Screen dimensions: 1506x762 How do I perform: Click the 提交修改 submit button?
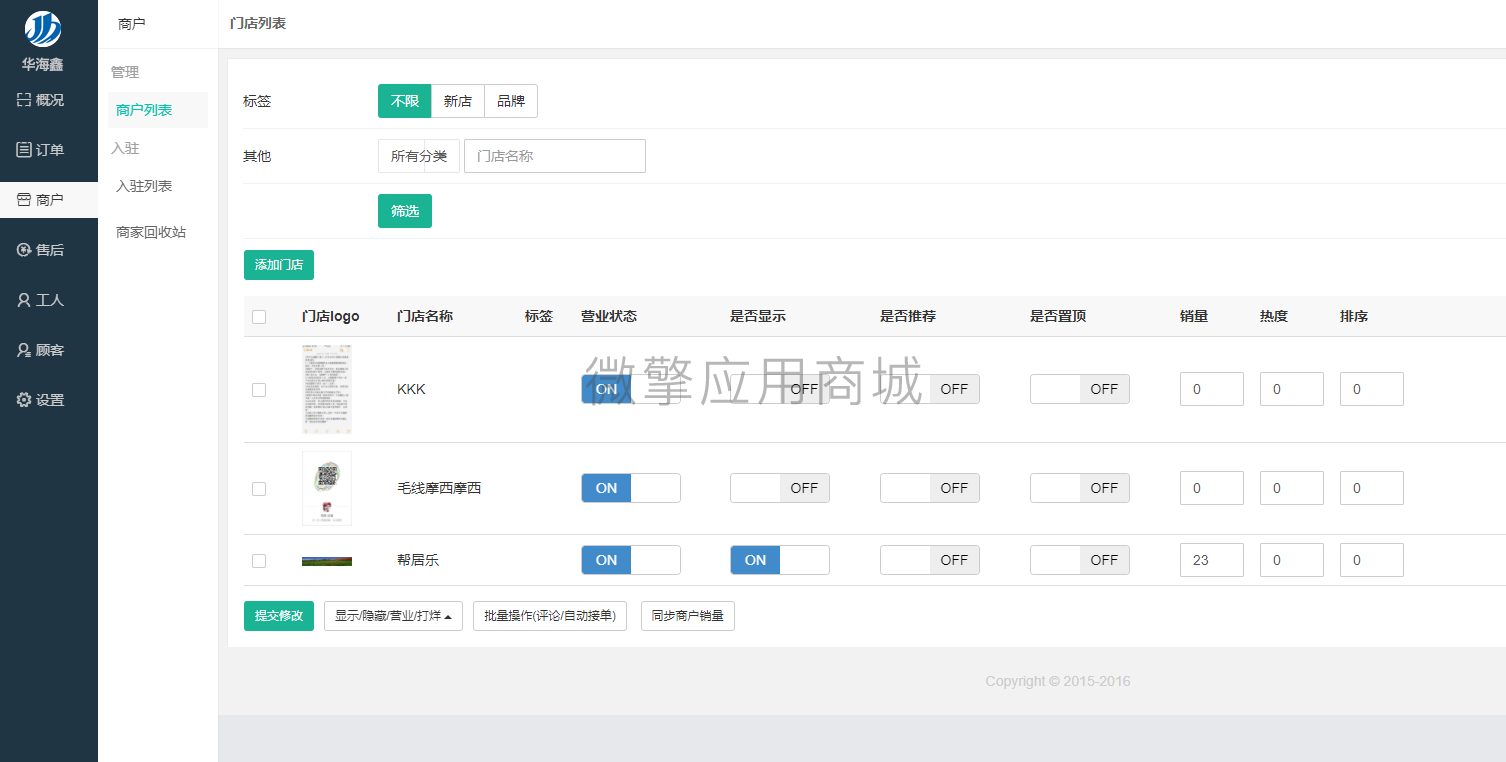[x=279, y=616]
